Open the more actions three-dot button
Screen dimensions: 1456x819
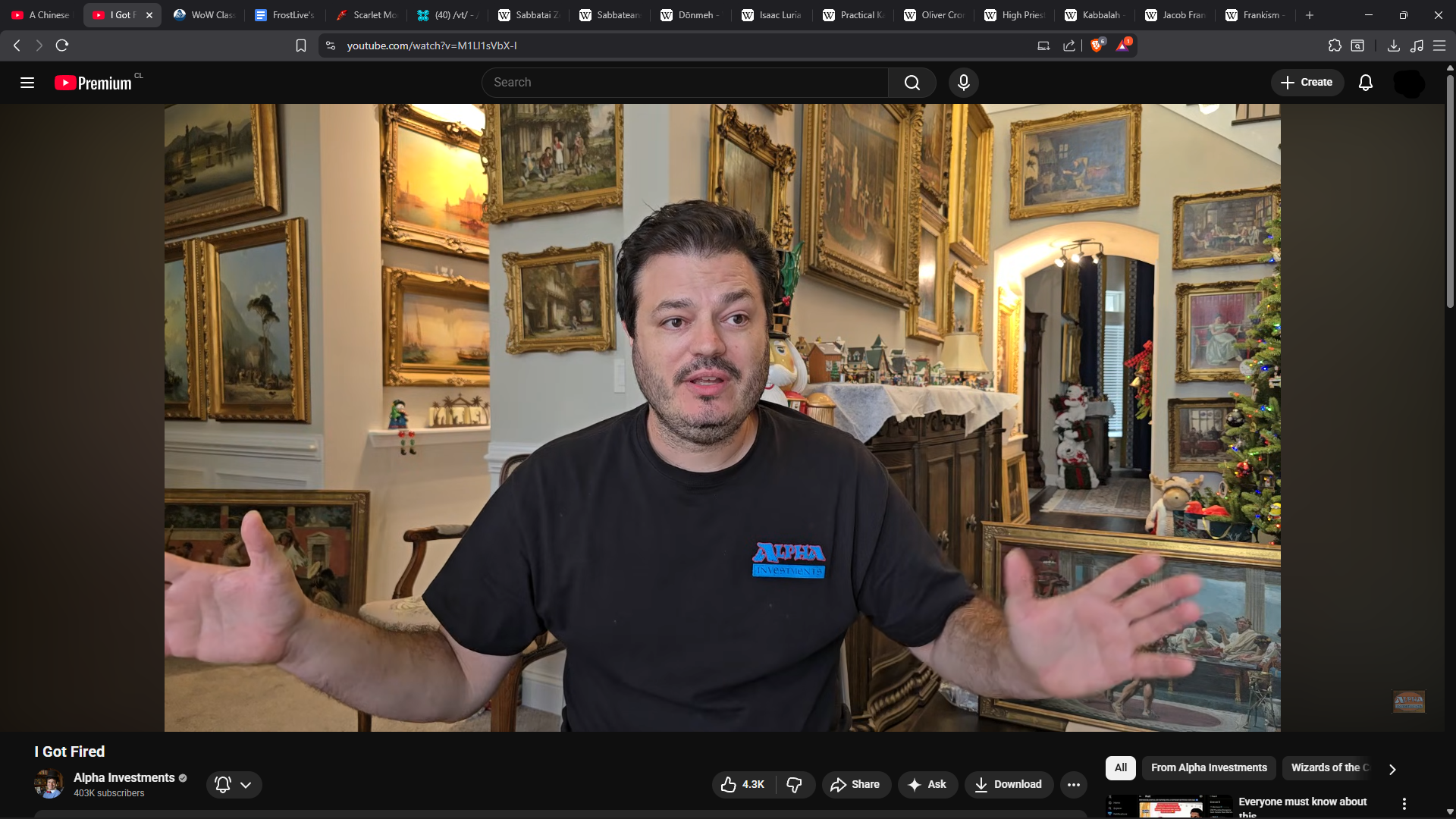[x=1073, y=785]
